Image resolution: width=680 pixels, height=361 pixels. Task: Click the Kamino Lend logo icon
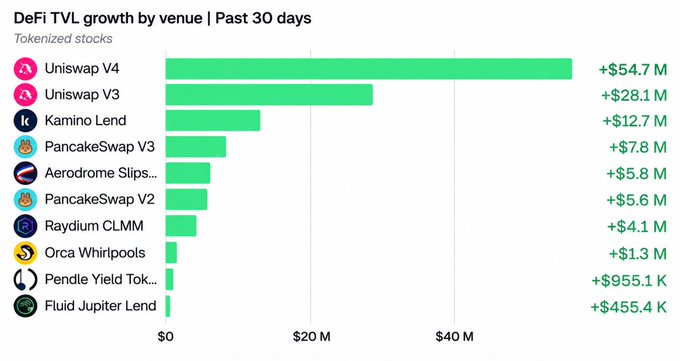tap(25, 121)
